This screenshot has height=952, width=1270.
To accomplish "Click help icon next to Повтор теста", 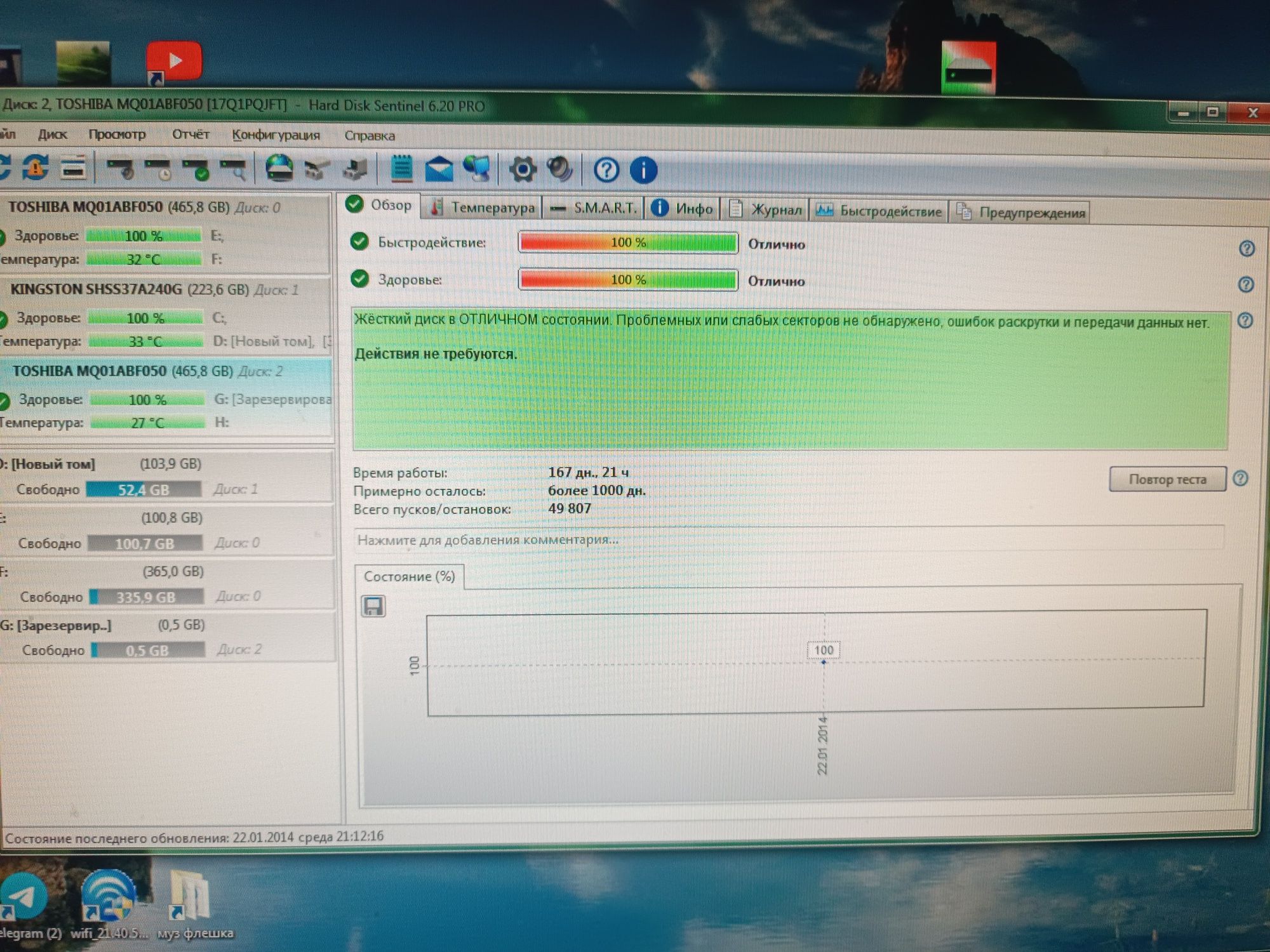I will (1240, 479).
